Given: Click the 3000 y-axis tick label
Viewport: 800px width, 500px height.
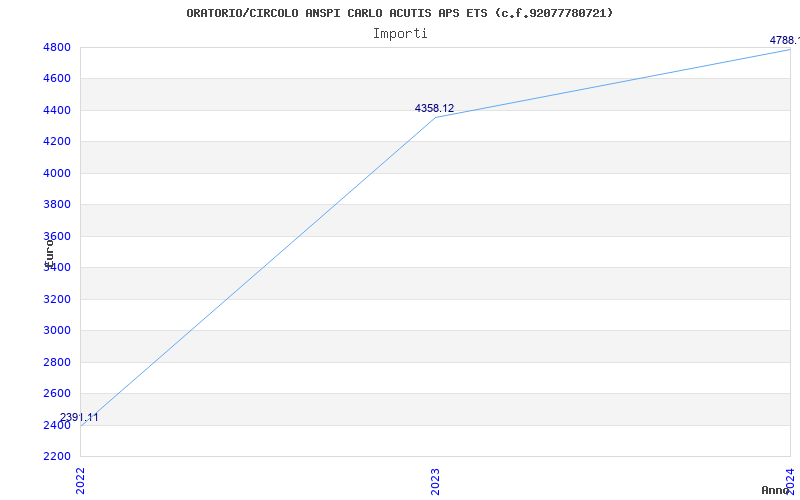Looking at the screenshot, I should (x=57, y=331).
